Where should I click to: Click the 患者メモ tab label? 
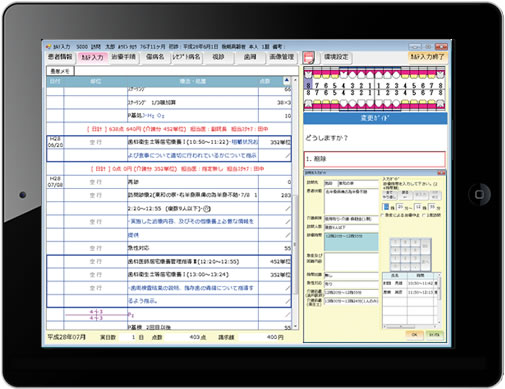[x=60, y=71]
